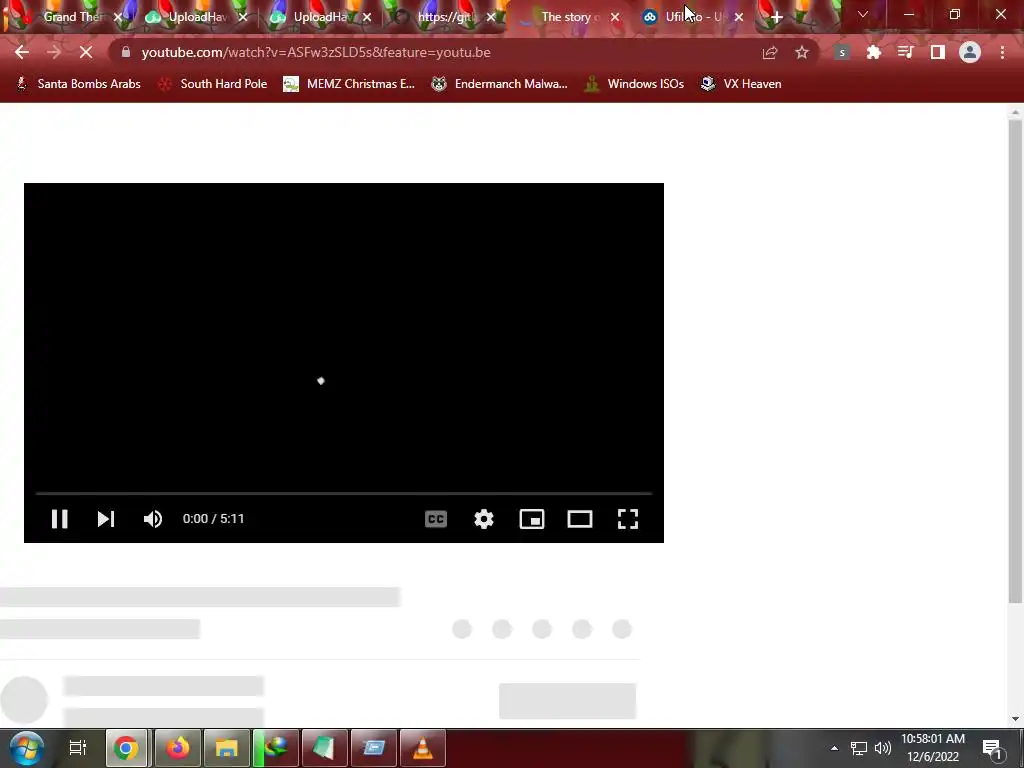
Task: Open MEMZ Christmas E... bookmark
Action: tap(349, 84)
